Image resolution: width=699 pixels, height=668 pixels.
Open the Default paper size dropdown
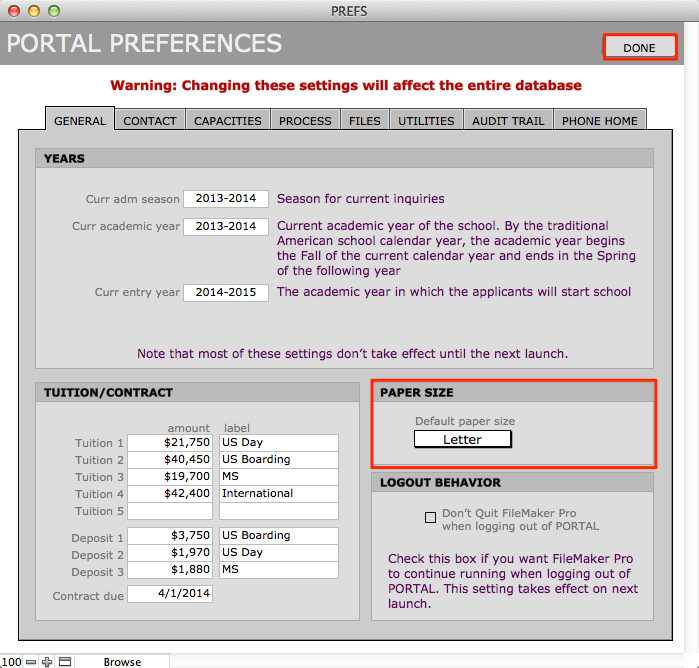tap(462, 439)
